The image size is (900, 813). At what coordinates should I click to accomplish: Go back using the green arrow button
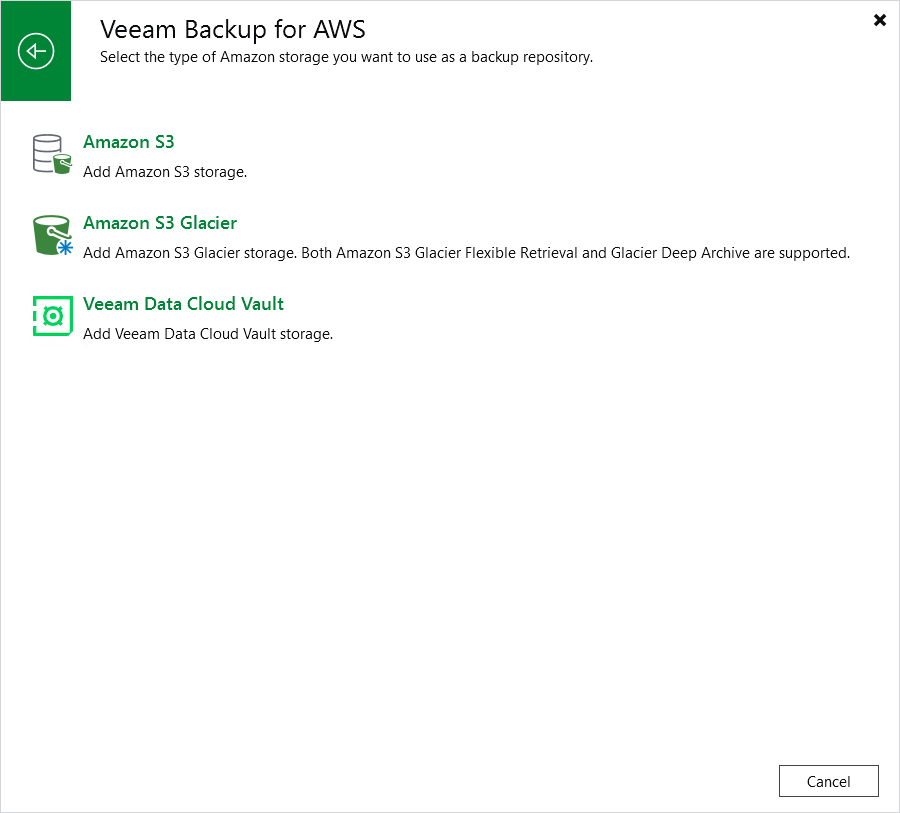[36, 51]
